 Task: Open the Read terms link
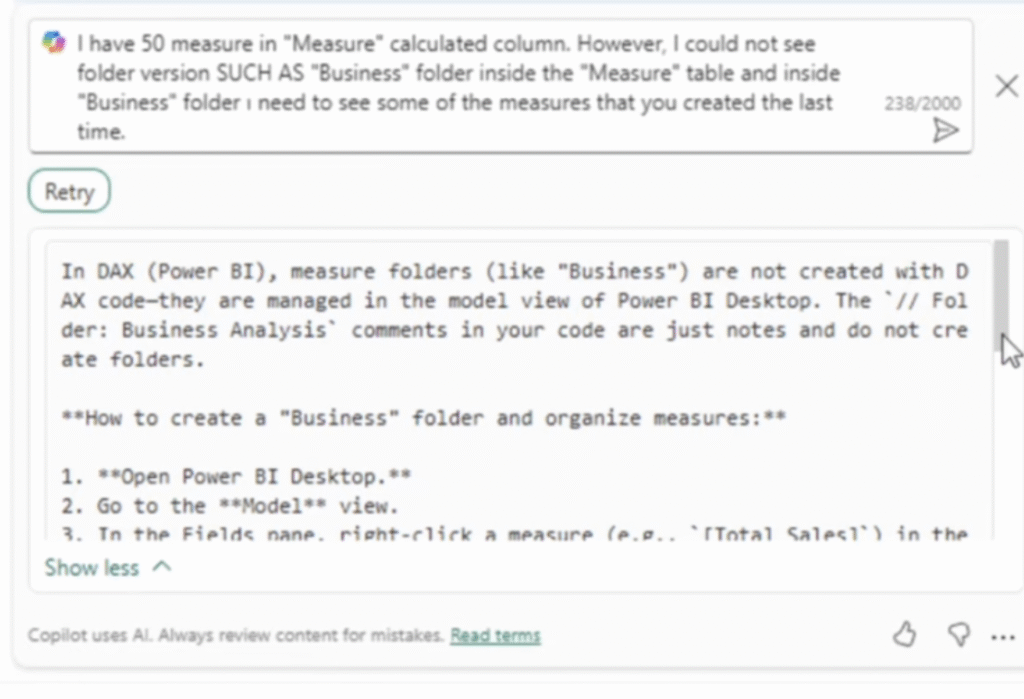pos(495,635)
